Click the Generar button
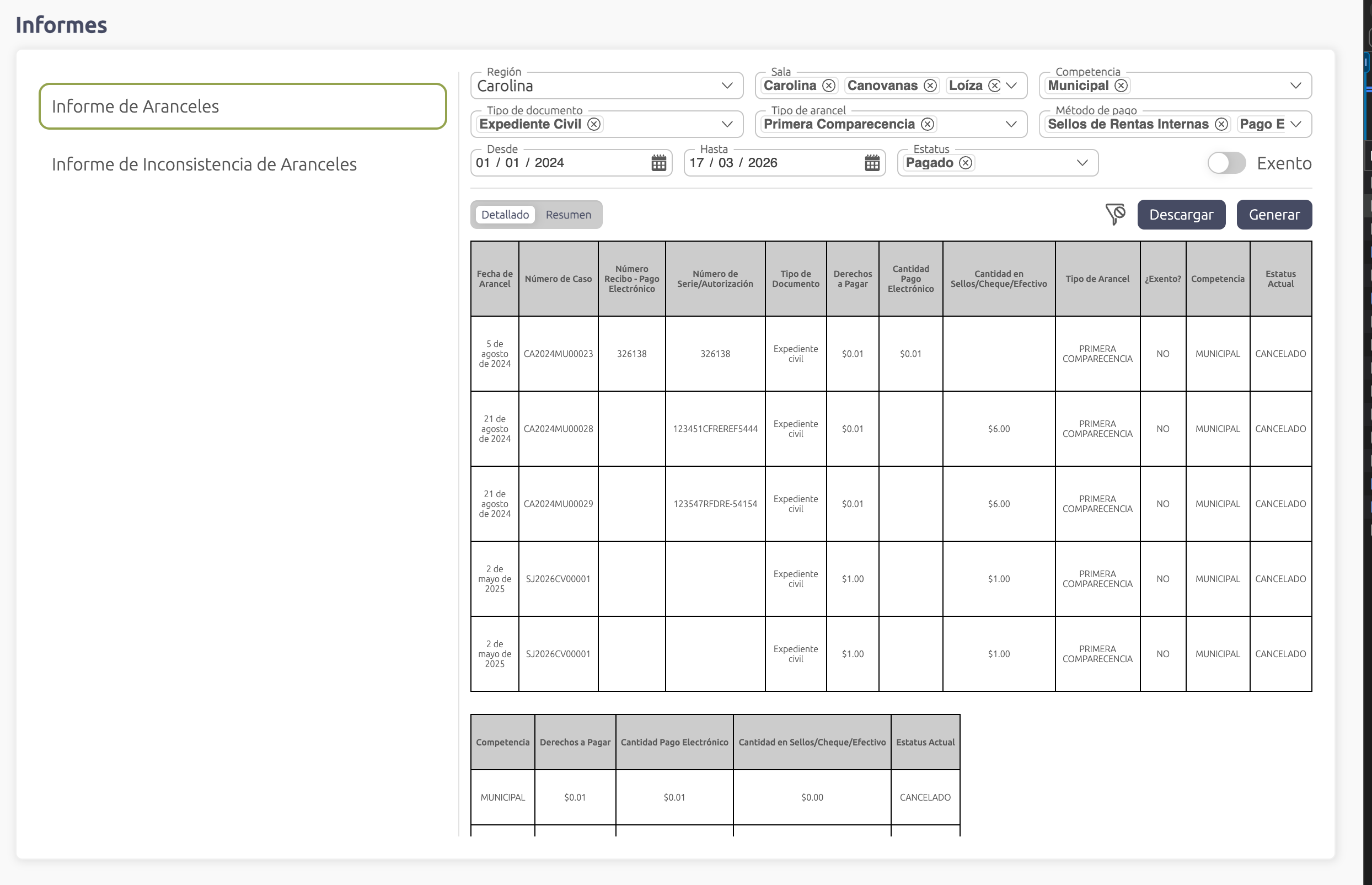Image resolution: width=1372 pixels, height=885 pixels. (1273, 215)
